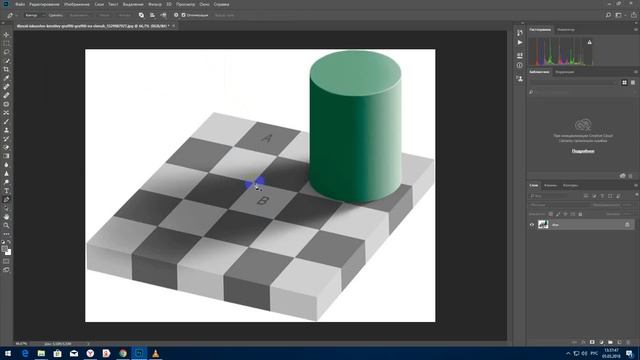Click the layer thumbnail

tap(543, 224)
